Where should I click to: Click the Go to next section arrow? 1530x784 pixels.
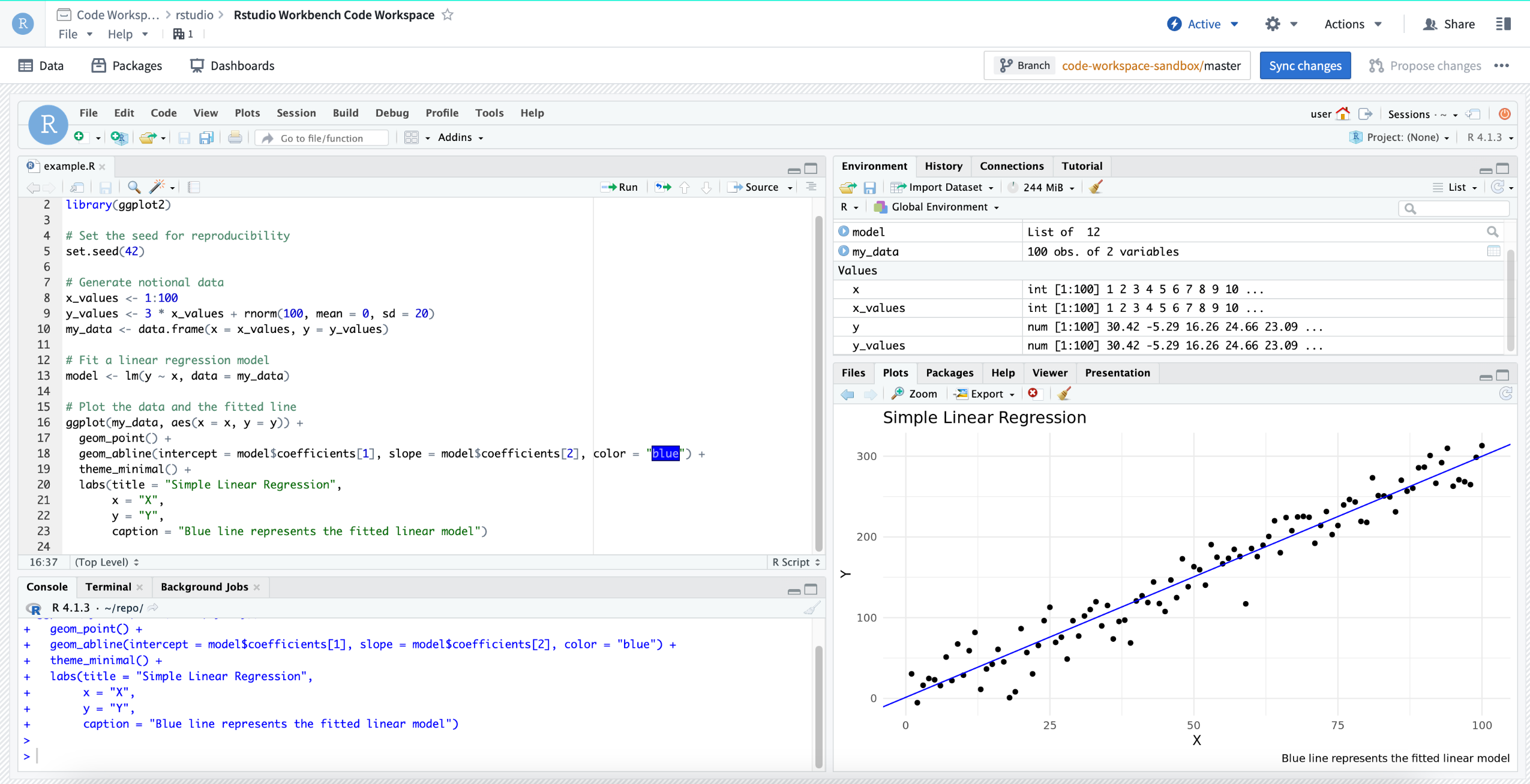[x=707, y=187]
